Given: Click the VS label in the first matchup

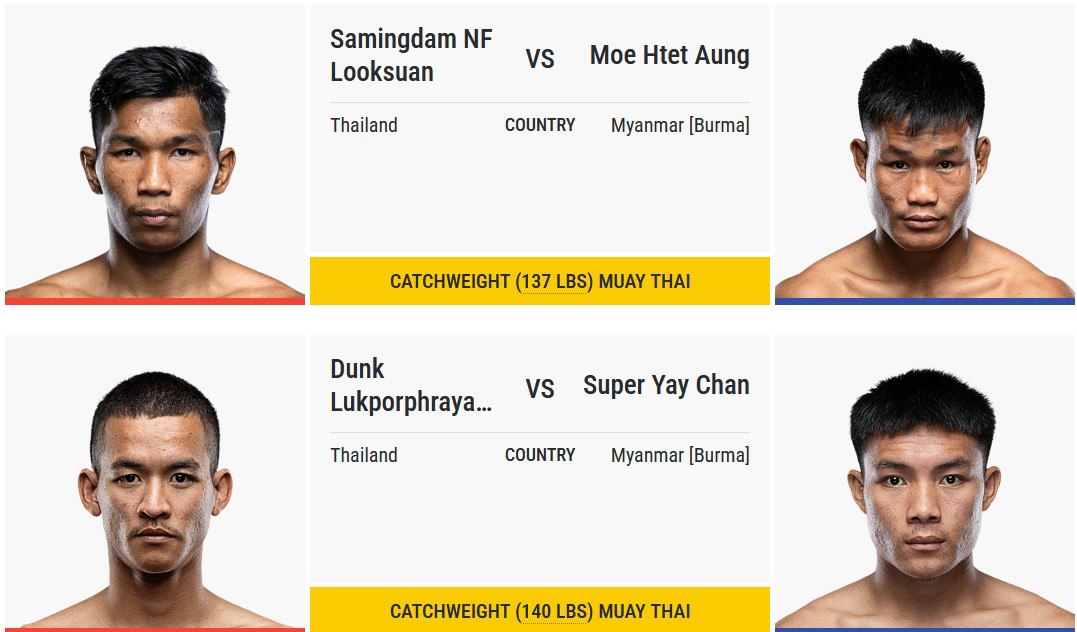Looking at the screenshot, I should coord(540,59).
